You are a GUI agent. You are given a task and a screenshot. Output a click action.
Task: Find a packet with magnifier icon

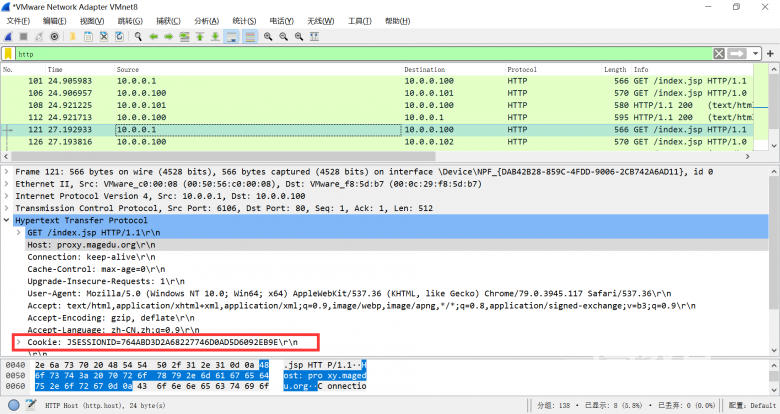pos(138,36)
